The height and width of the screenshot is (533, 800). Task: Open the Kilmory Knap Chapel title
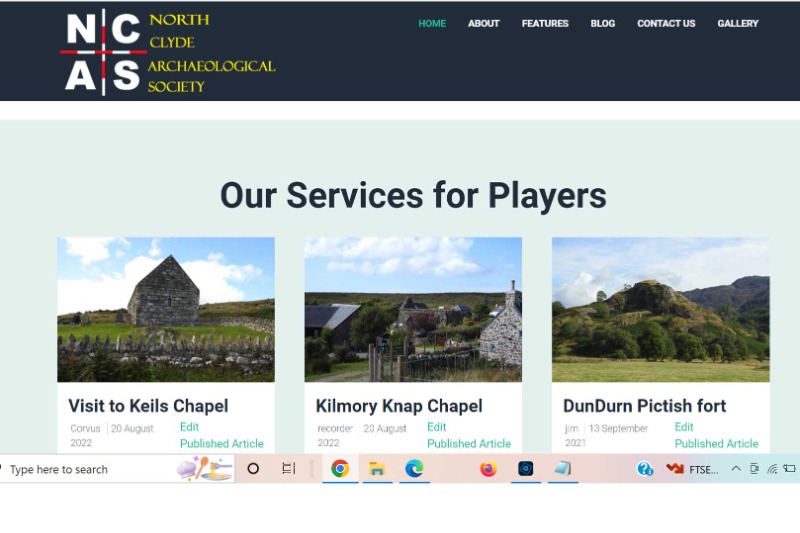[x=399, y=406]
